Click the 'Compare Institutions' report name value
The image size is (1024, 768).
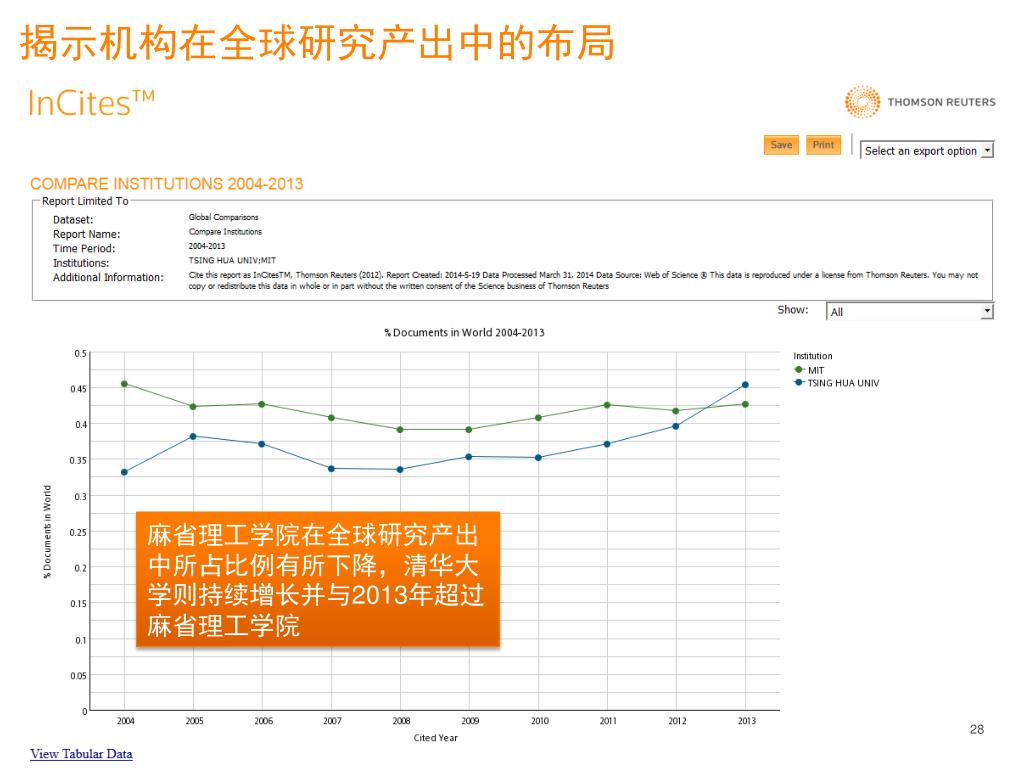pos(225,232)
